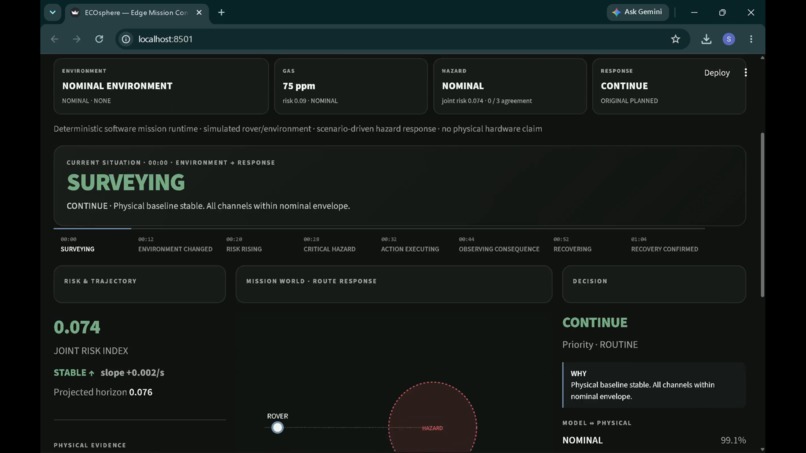Open a new browser tab
This screenshot has width=806, height=453.
[222, 12]
